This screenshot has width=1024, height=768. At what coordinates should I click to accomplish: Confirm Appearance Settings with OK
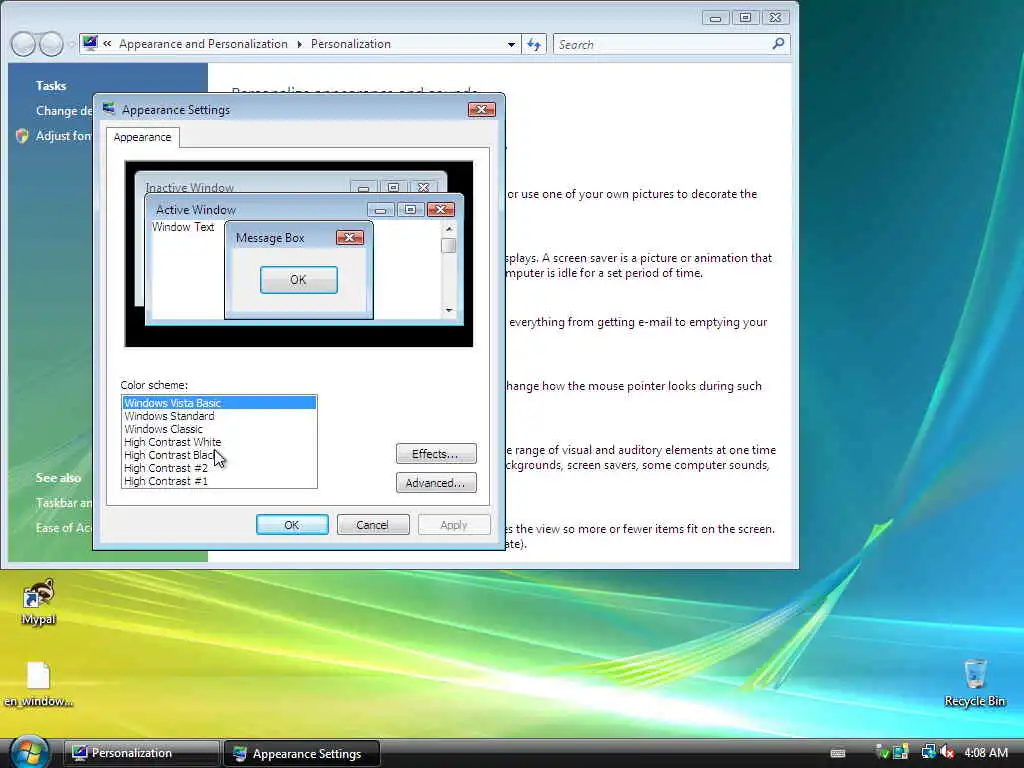point(292,524)
